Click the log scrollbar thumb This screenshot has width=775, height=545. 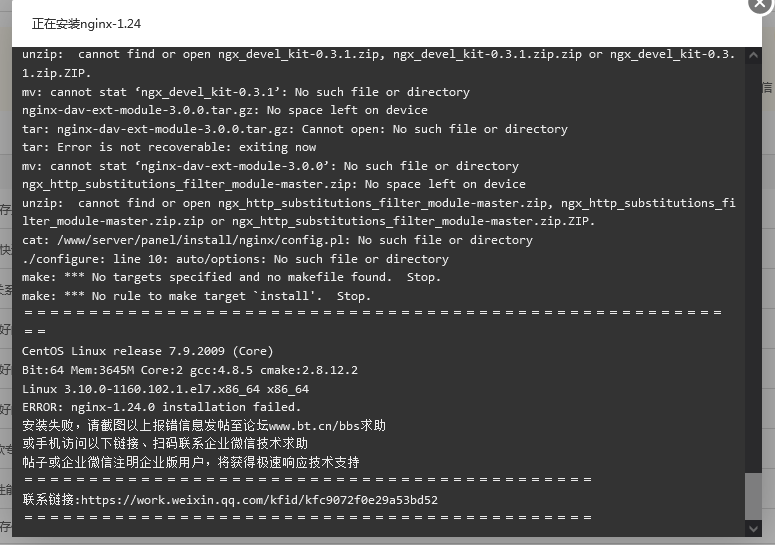point(753,497)
